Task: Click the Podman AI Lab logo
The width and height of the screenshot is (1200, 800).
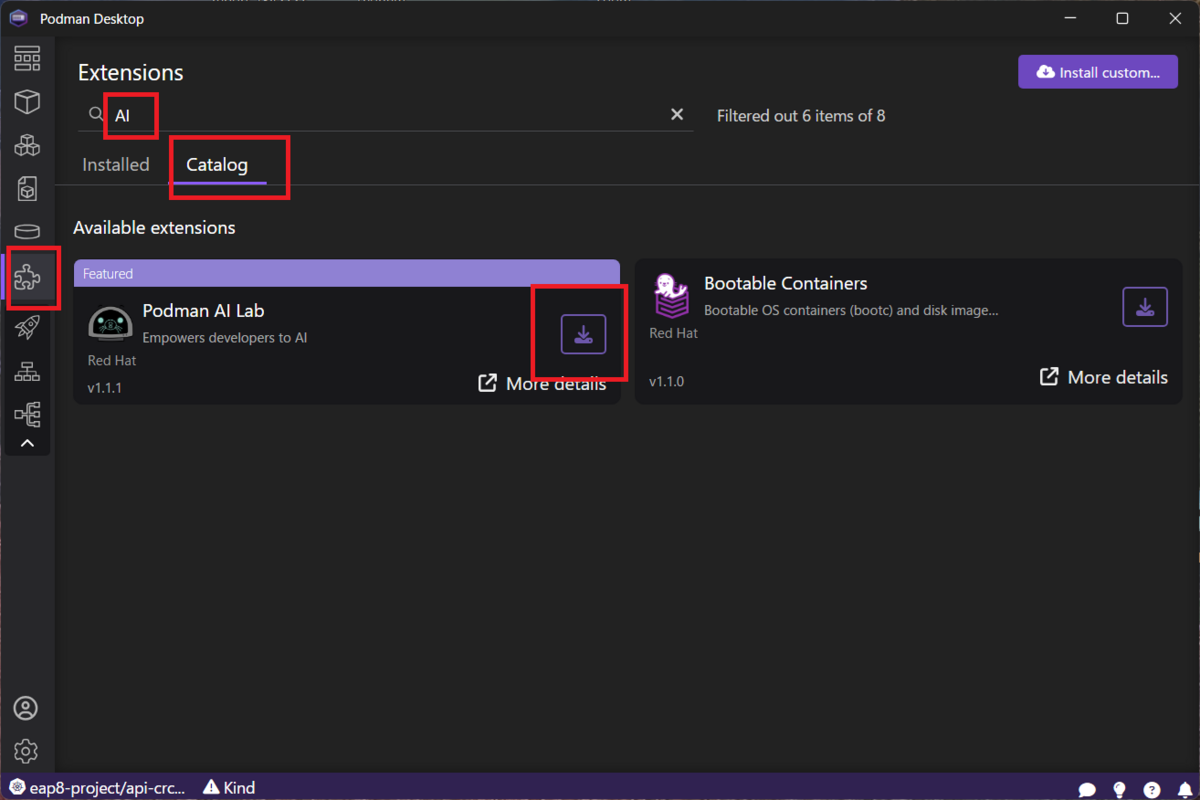Action: coord(110,321)
